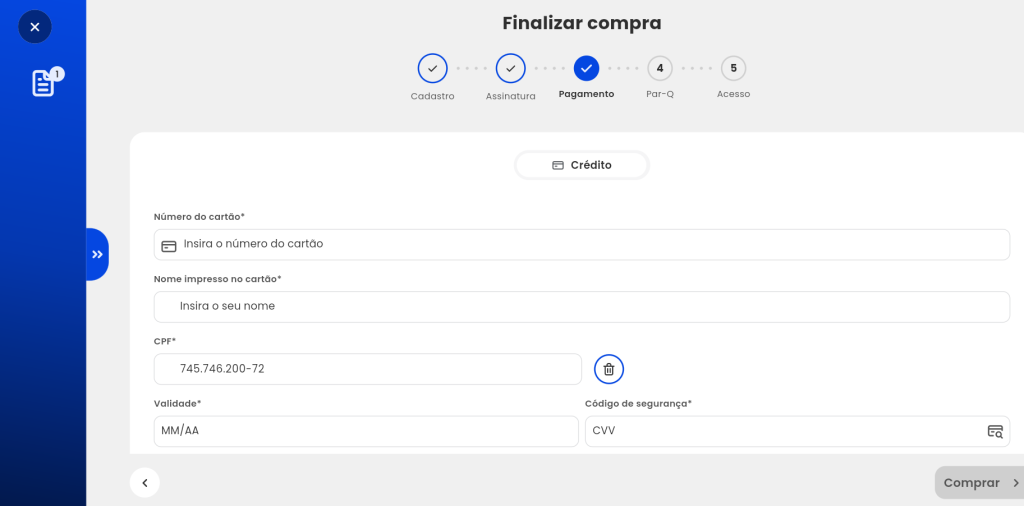Jump to step 4 Par-Q

(660, 69)
